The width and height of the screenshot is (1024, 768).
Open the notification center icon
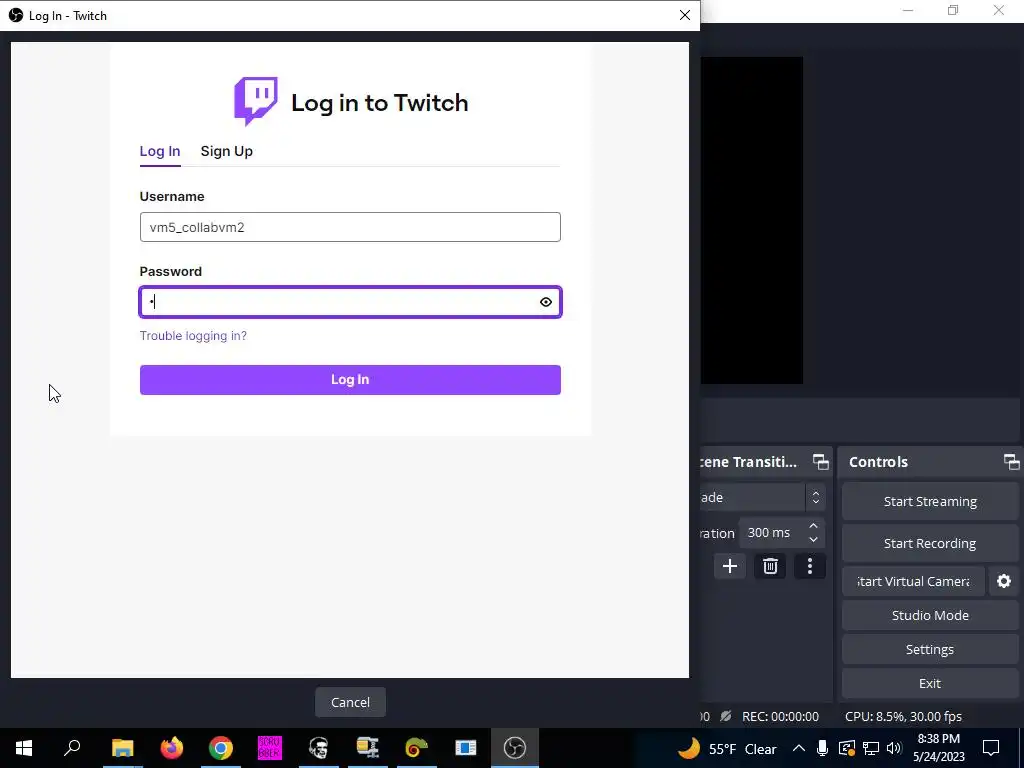[991, 748]
